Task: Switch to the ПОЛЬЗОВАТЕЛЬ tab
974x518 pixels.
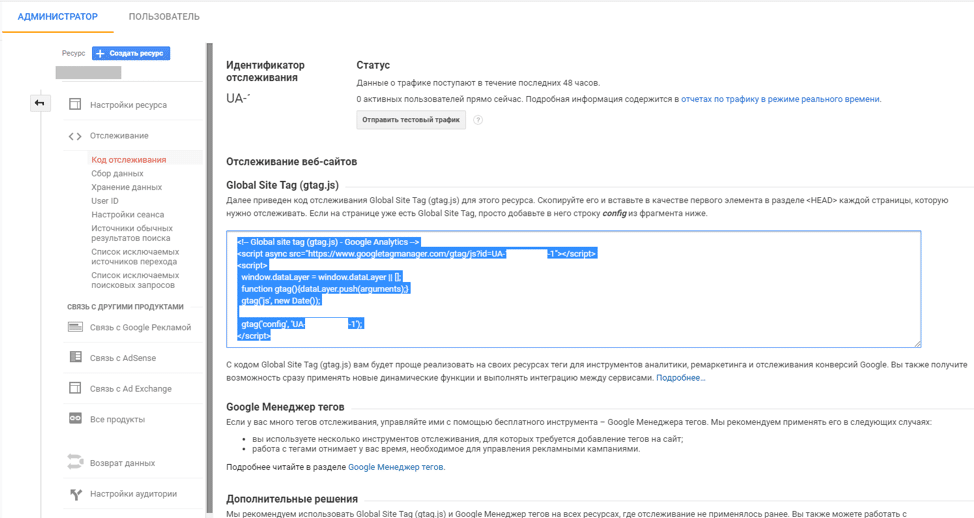Action: click(x=164, y=17)
